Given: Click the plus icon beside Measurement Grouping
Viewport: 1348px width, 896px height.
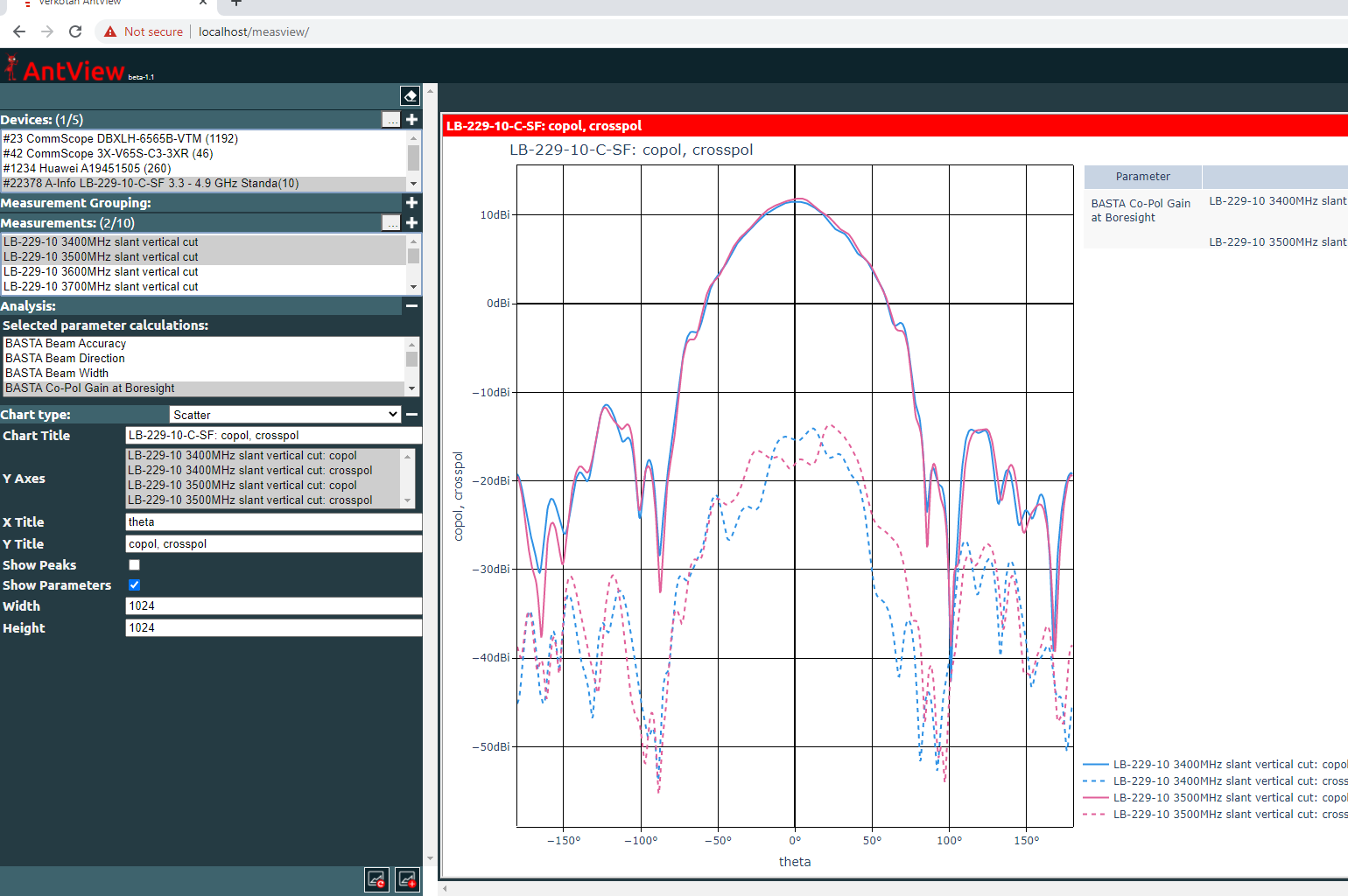Looking at the screenshot, I should coord(411,202).
